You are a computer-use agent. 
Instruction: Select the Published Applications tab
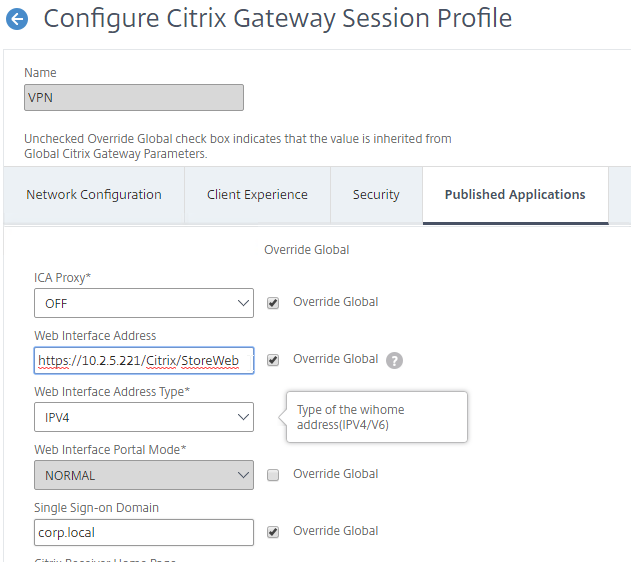(x=515, y=195)
